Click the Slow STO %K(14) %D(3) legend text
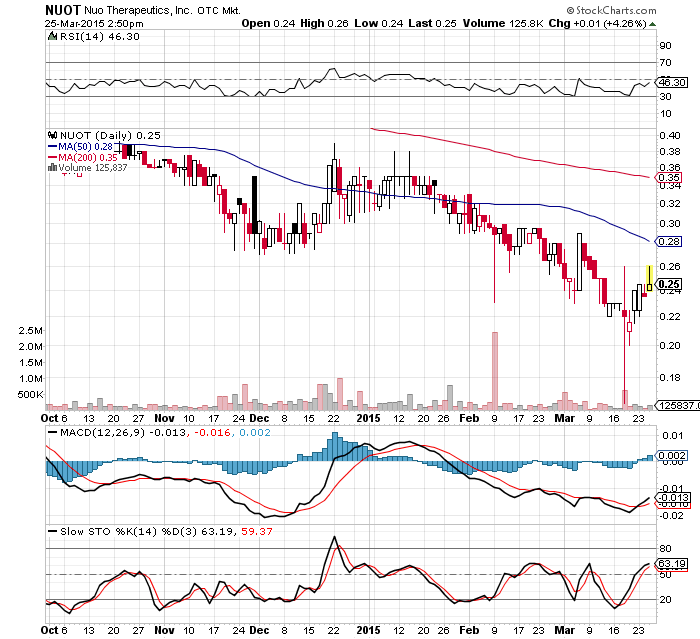This screenshot has height=639, width=700. pyautogui.click(x=129, y=531)
